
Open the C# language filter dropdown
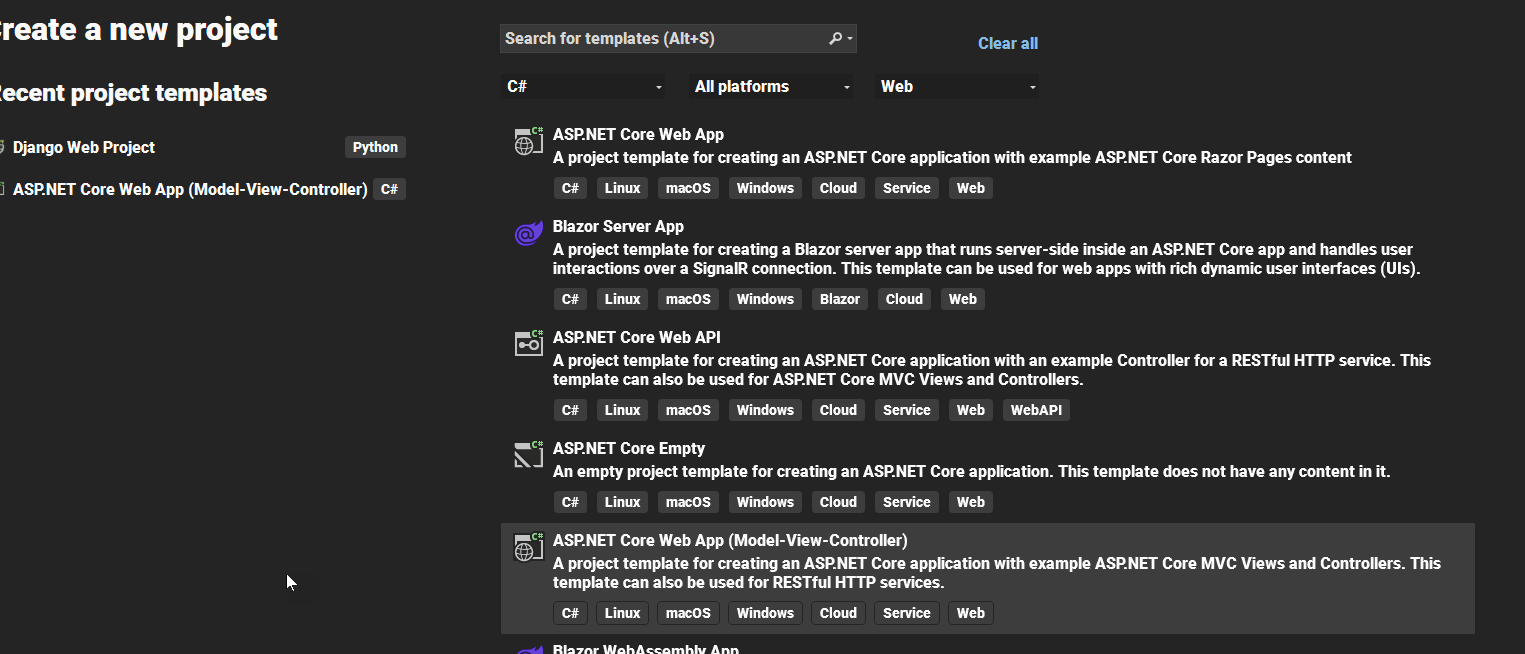click(x=584, y=87)
